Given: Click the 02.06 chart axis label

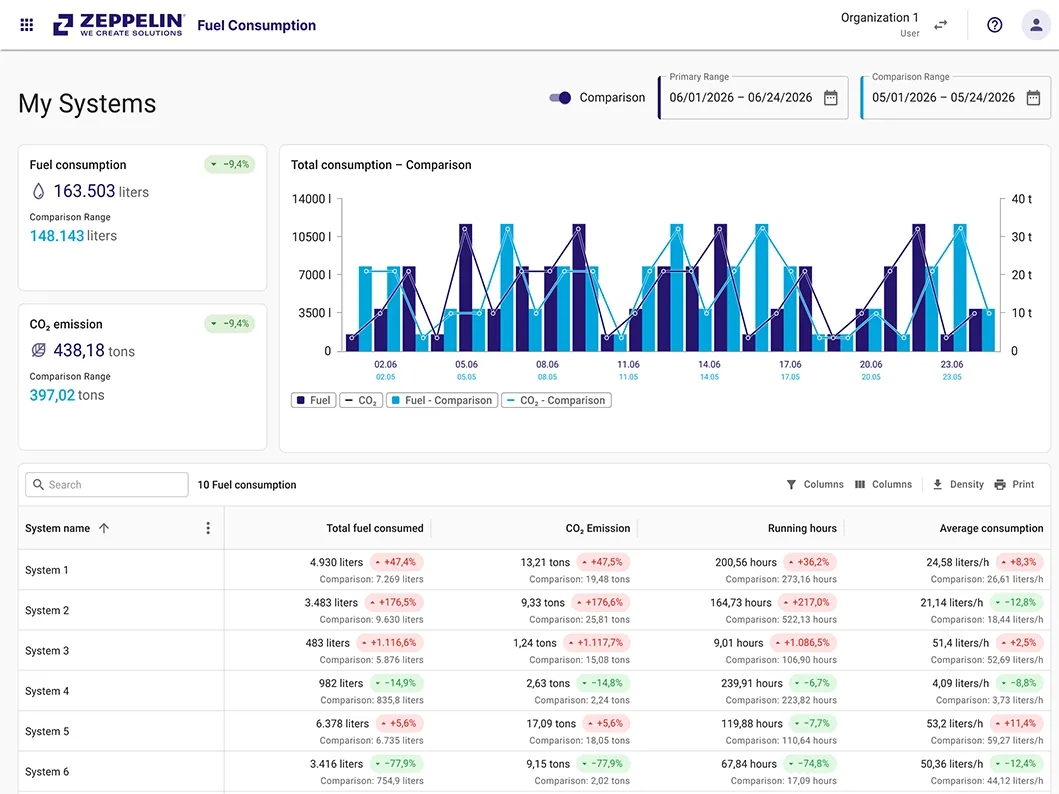Looking at the screenshot, I should (386, 364).
